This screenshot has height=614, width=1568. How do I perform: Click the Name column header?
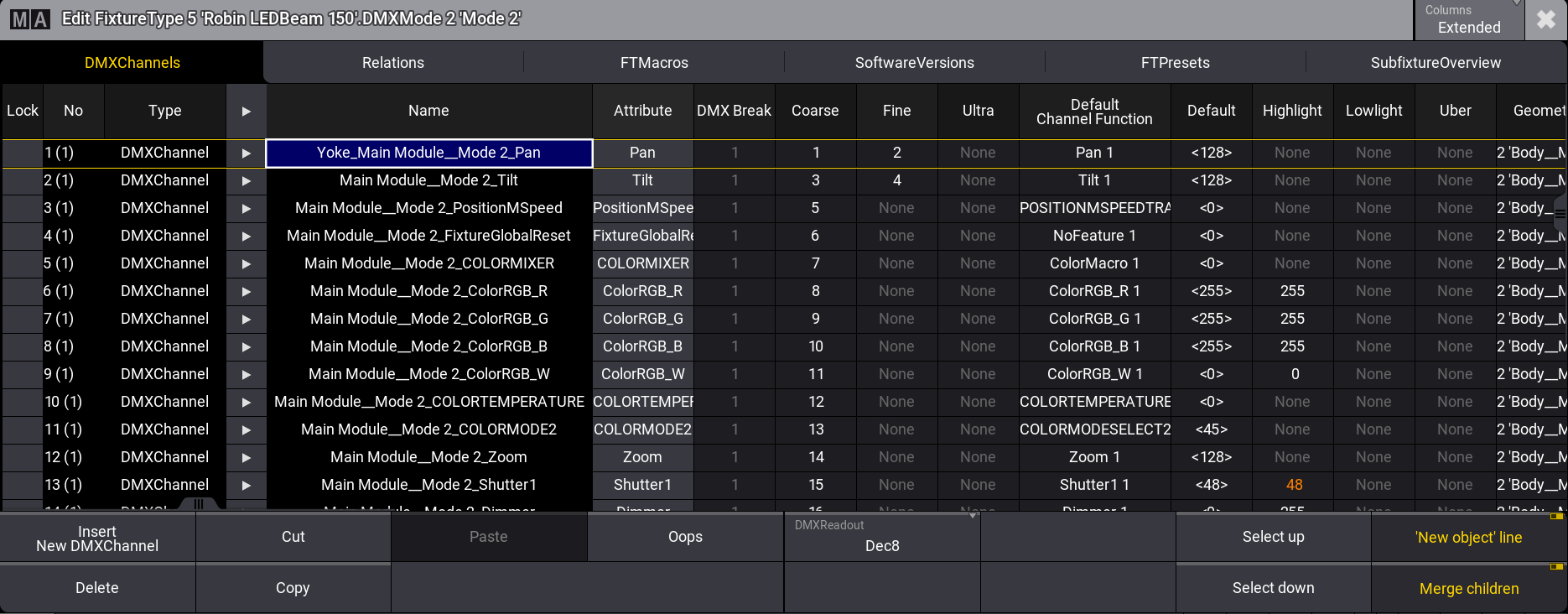[428, 111]
